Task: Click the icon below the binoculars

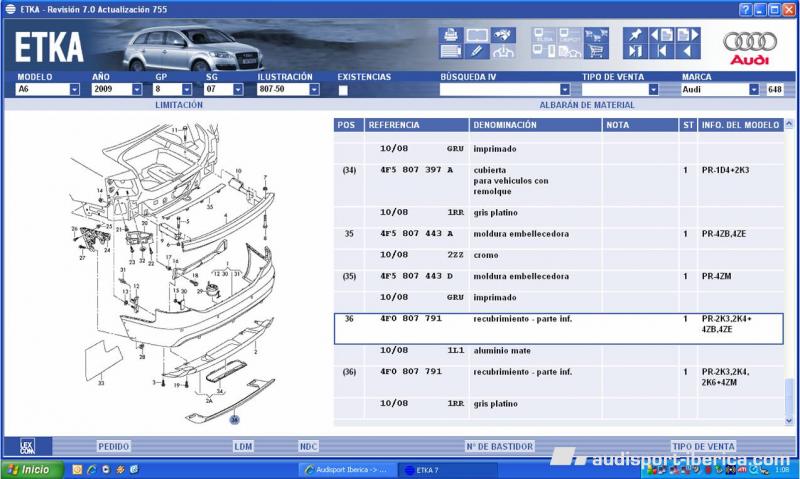Action: [x=503, y=51]
